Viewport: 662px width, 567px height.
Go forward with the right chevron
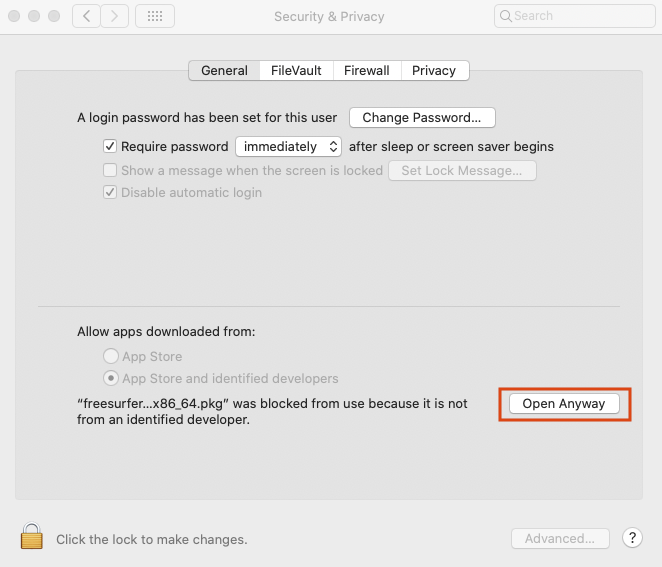coord(115,16)
